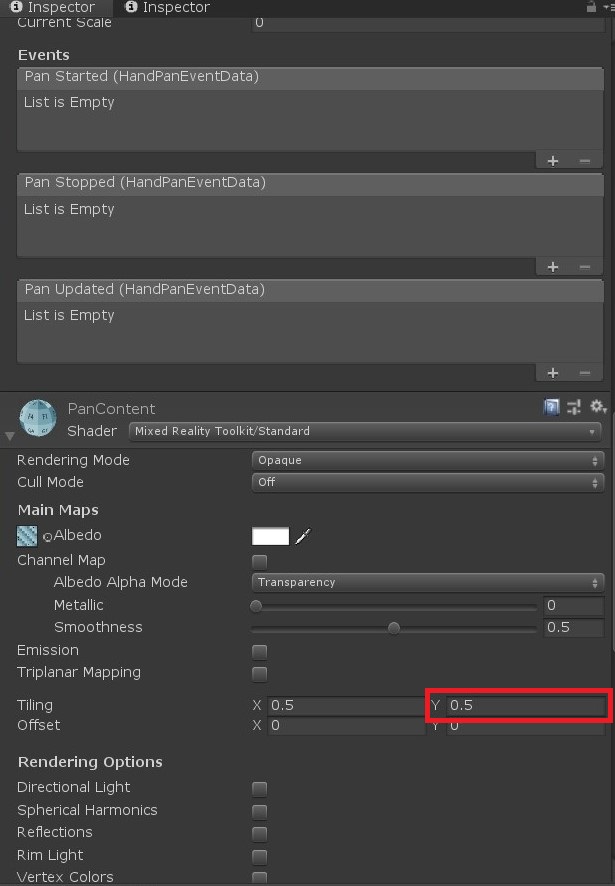615x886 pixels.
Task: Click the Tiling X field
Action: point(346,706)
